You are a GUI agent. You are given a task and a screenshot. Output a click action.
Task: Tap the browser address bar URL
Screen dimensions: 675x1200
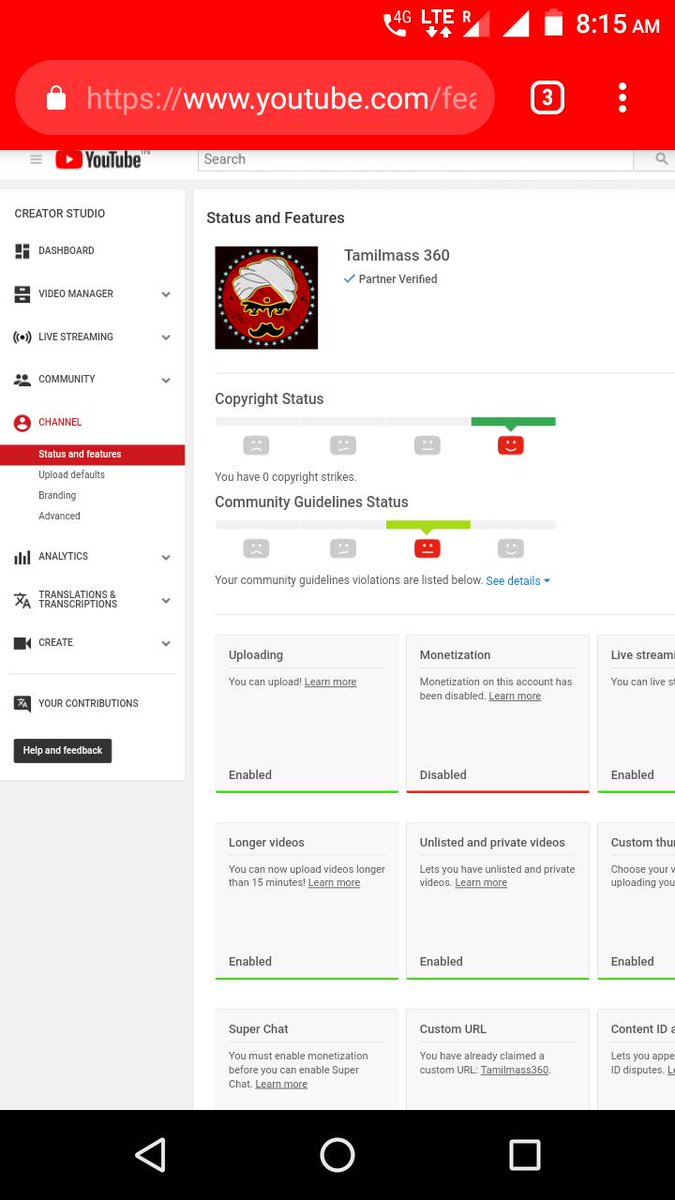(281, 98)
